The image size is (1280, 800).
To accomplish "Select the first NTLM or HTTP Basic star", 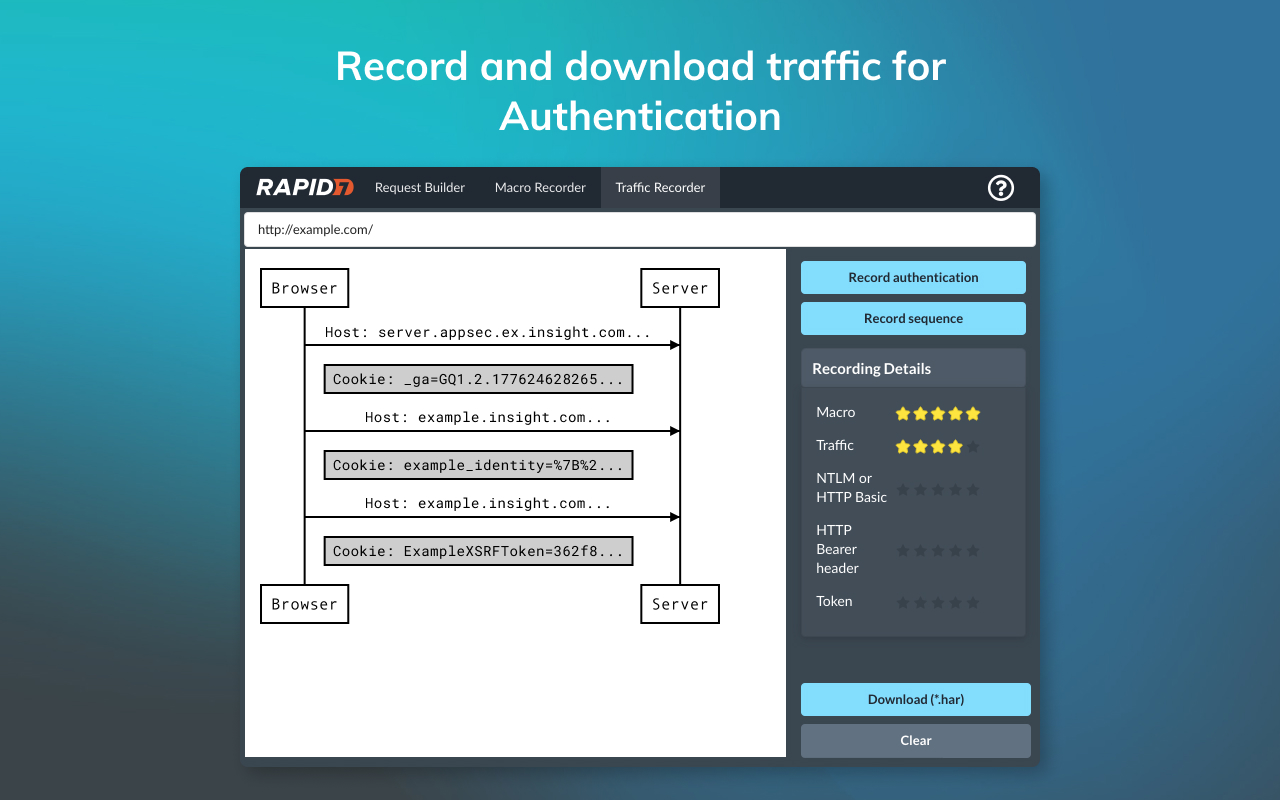I will tap(903, 489).
